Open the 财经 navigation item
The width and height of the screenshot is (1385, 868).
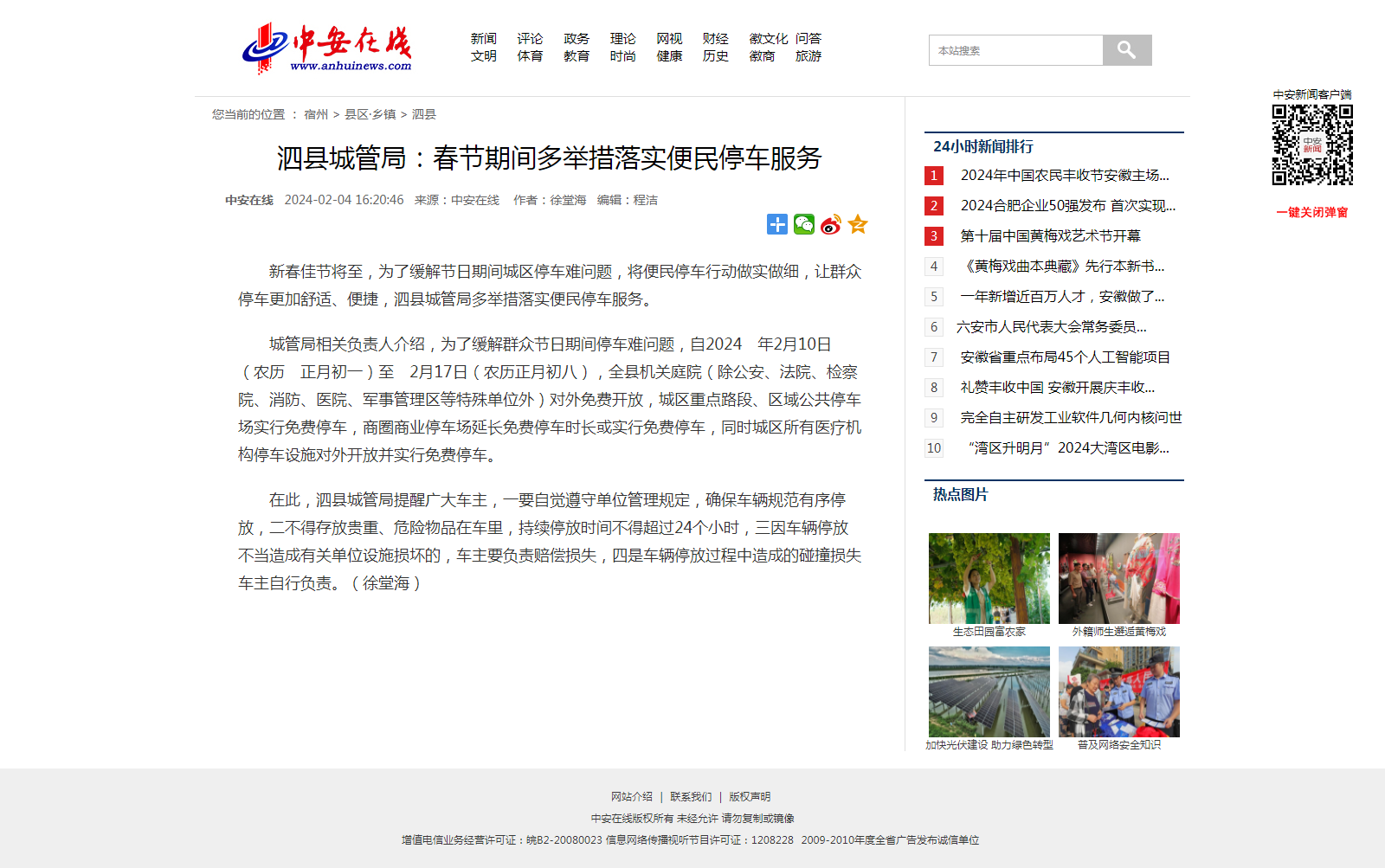point(716,39)
